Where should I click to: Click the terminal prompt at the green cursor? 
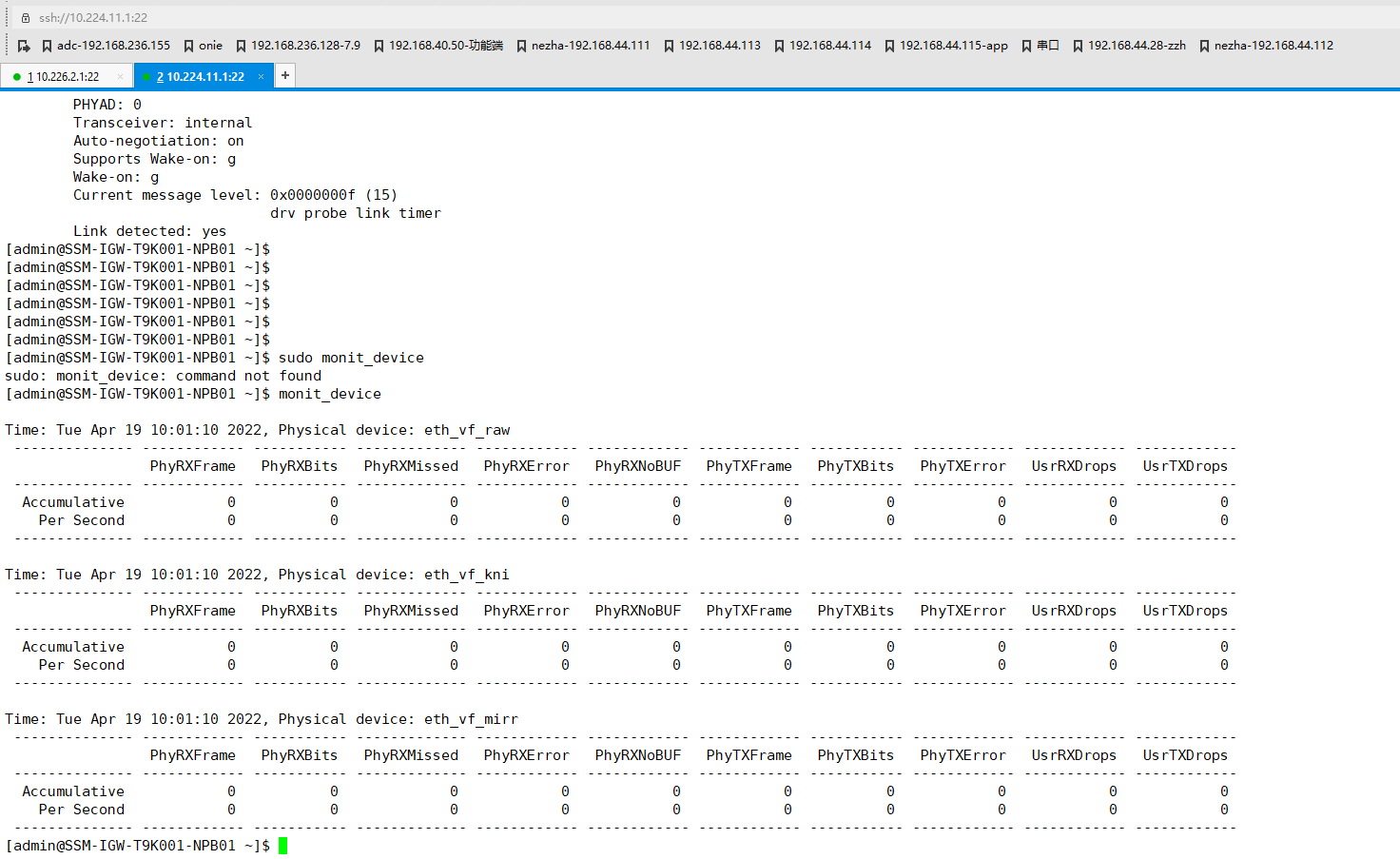282,846
